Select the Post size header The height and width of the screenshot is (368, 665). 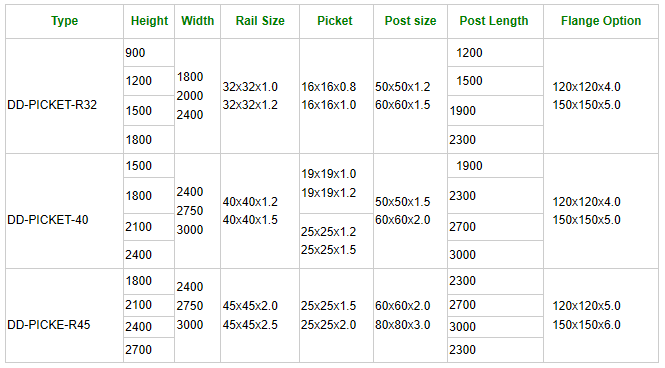[x=410, y=21]
